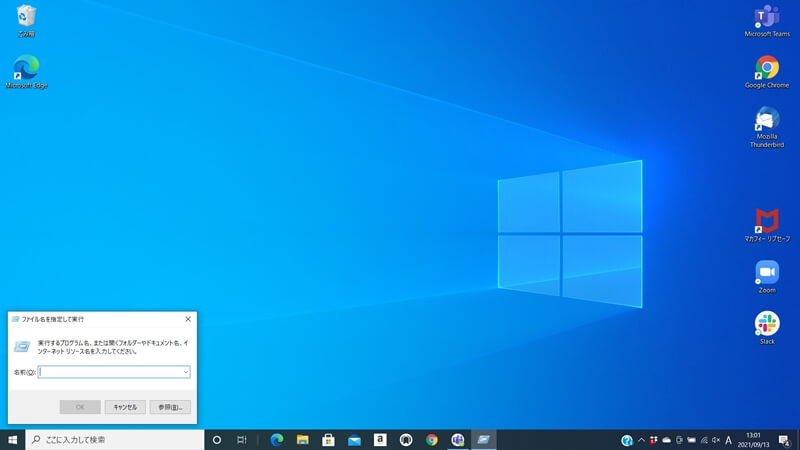The width and height of the screenshot is (800, 450).
Task: Open the help question mark tray icon
Action: (x=627, y=440)
